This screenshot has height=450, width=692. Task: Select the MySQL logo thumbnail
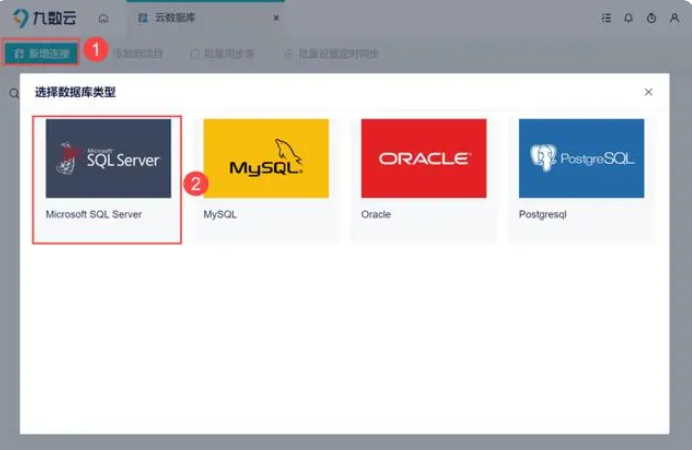coord(266,158)
